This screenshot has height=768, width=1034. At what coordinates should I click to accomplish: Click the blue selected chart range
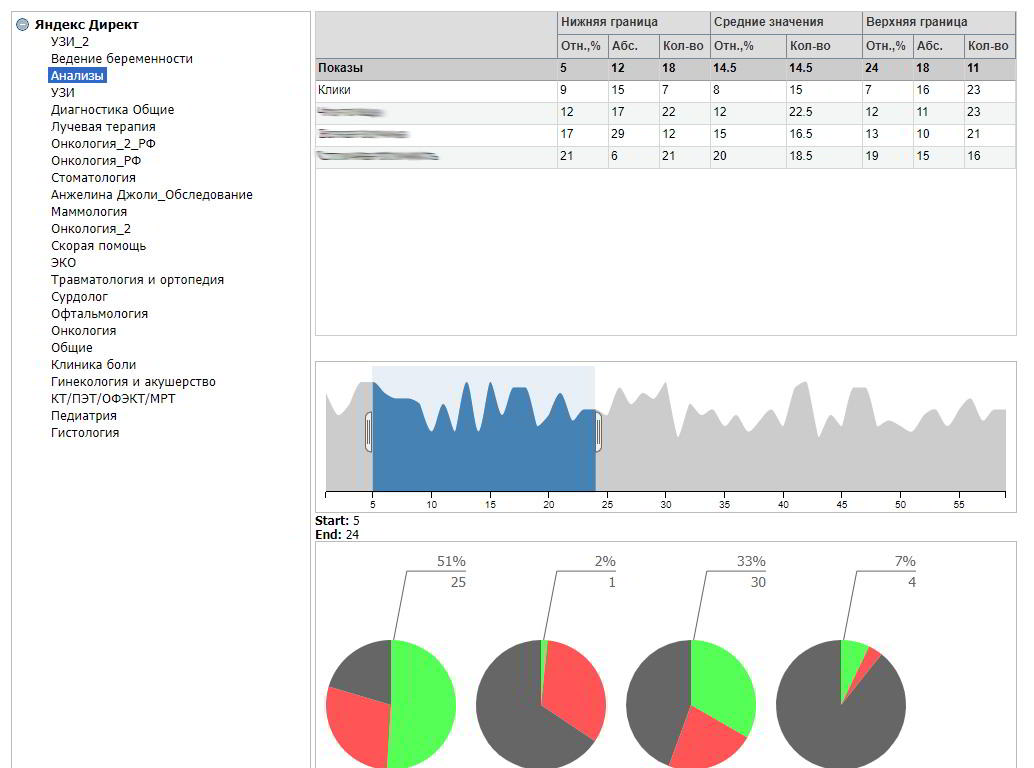click(x=483, y=450)
